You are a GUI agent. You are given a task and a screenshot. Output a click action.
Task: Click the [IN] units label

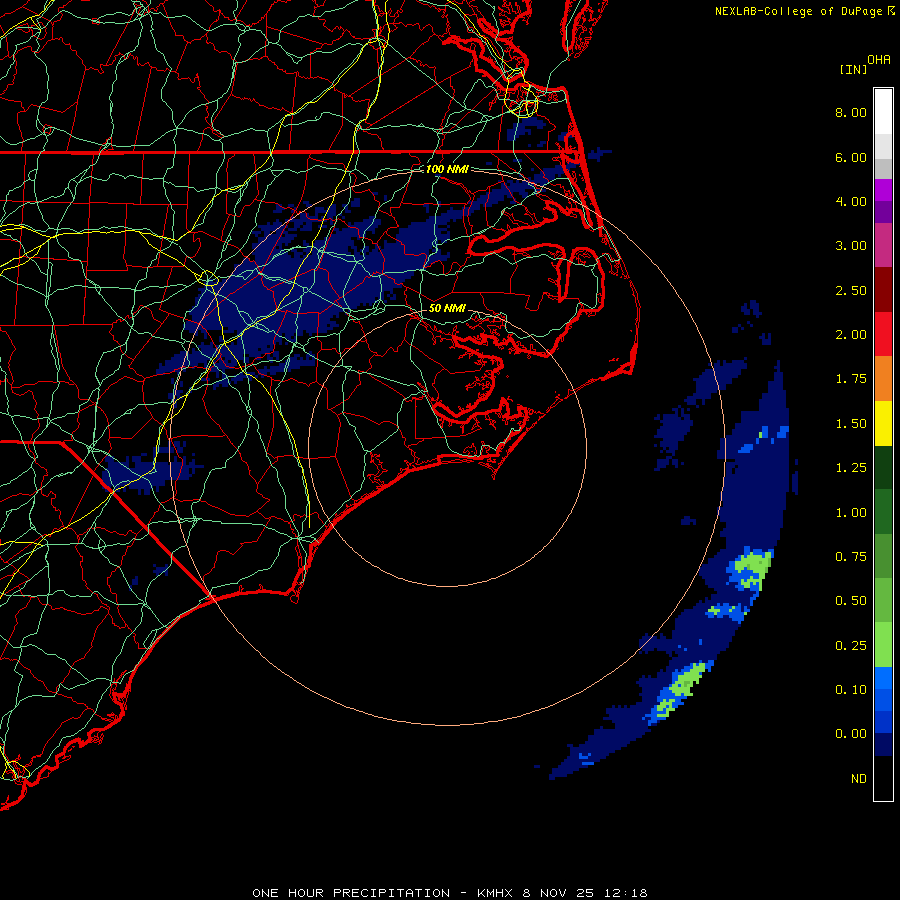point(853,69)
